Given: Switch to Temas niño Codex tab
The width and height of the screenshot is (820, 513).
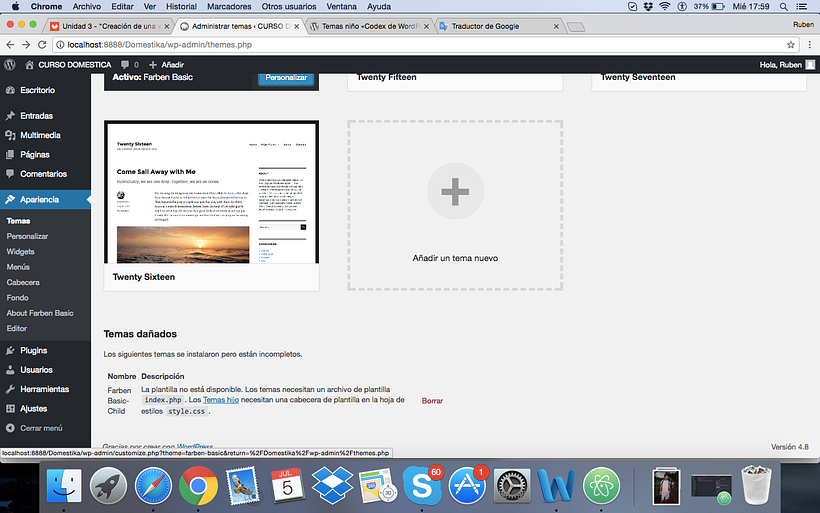Looking at the screenshot, I should pyautogui.click(x=369, y=26).
